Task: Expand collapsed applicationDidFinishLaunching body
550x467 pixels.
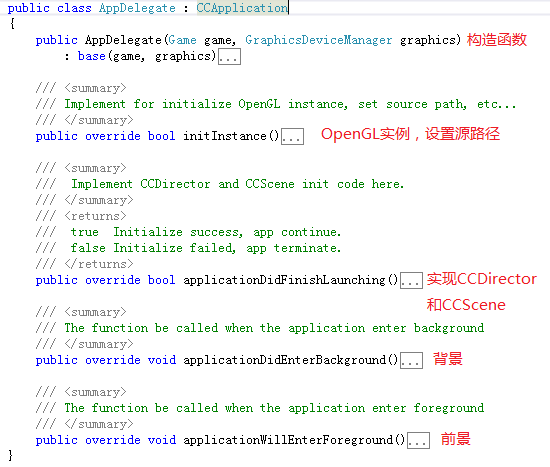Action: click(x=411, y=280)
